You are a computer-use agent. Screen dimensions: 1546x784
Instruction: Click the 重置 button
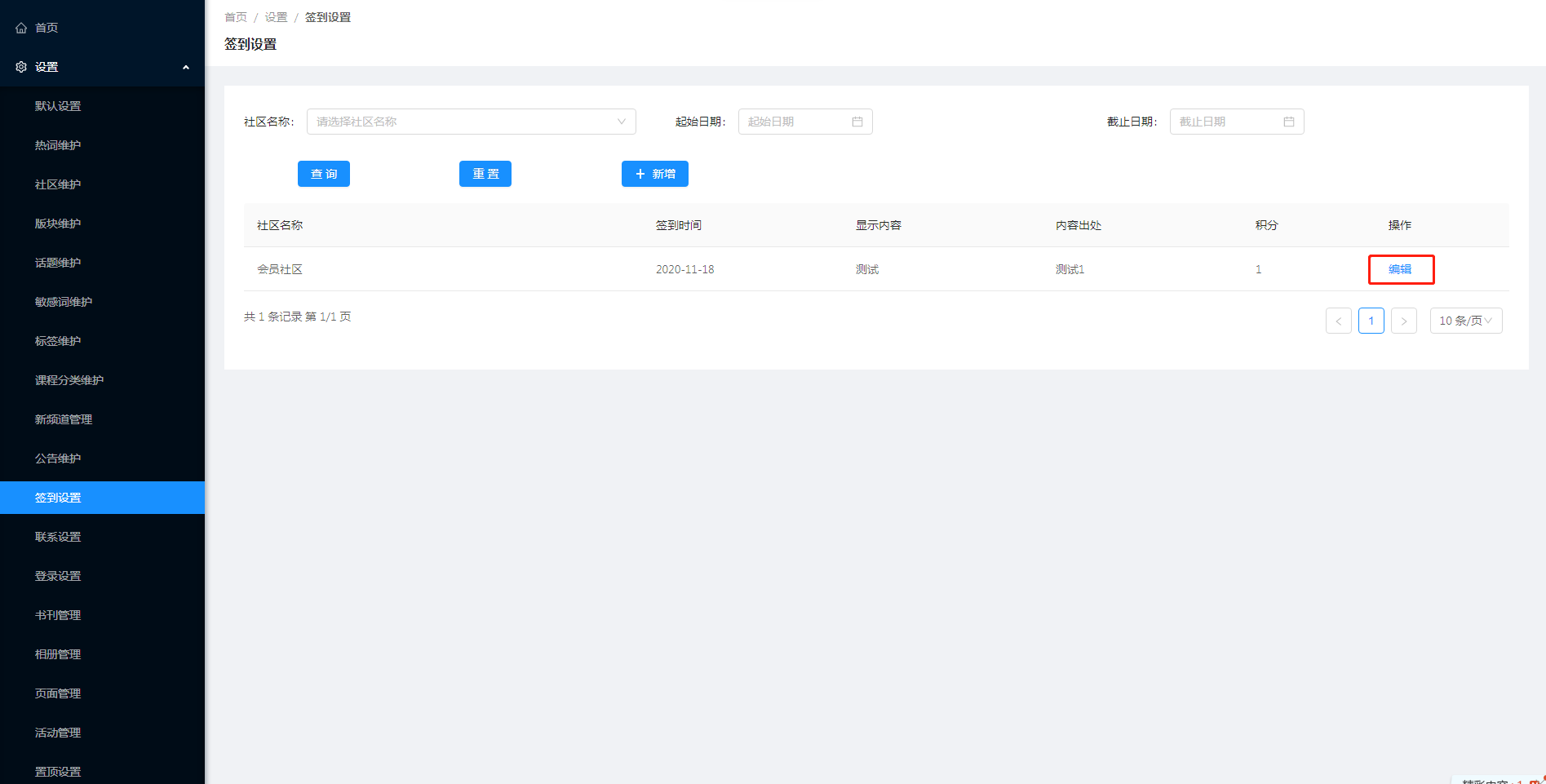point(485,174)
